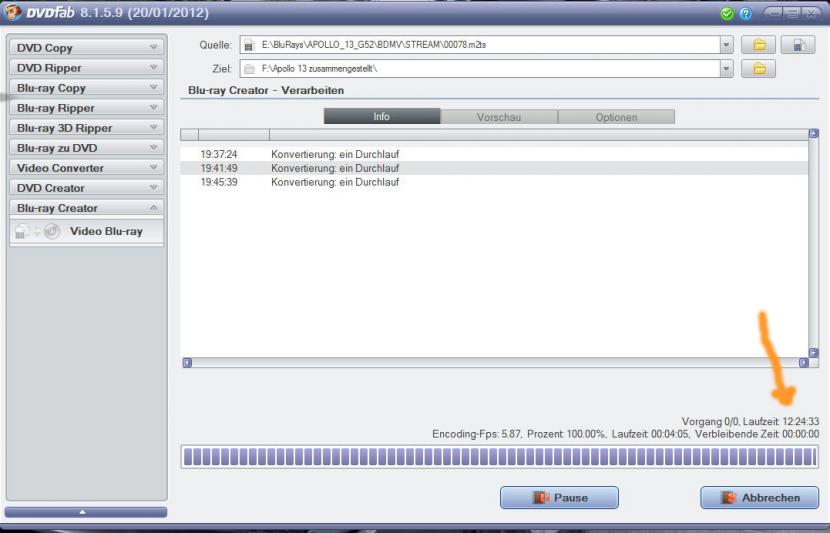Click the Encoding-Fps 5.87 status text
Viewport: 830px width, 533px height.
click(476, 435)
